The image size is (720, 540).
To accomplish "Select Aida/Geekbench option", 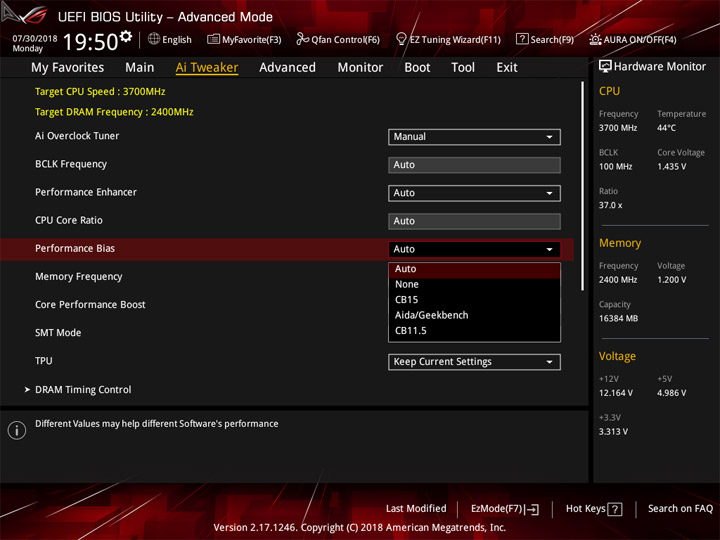I will click(x=474, y=315).
